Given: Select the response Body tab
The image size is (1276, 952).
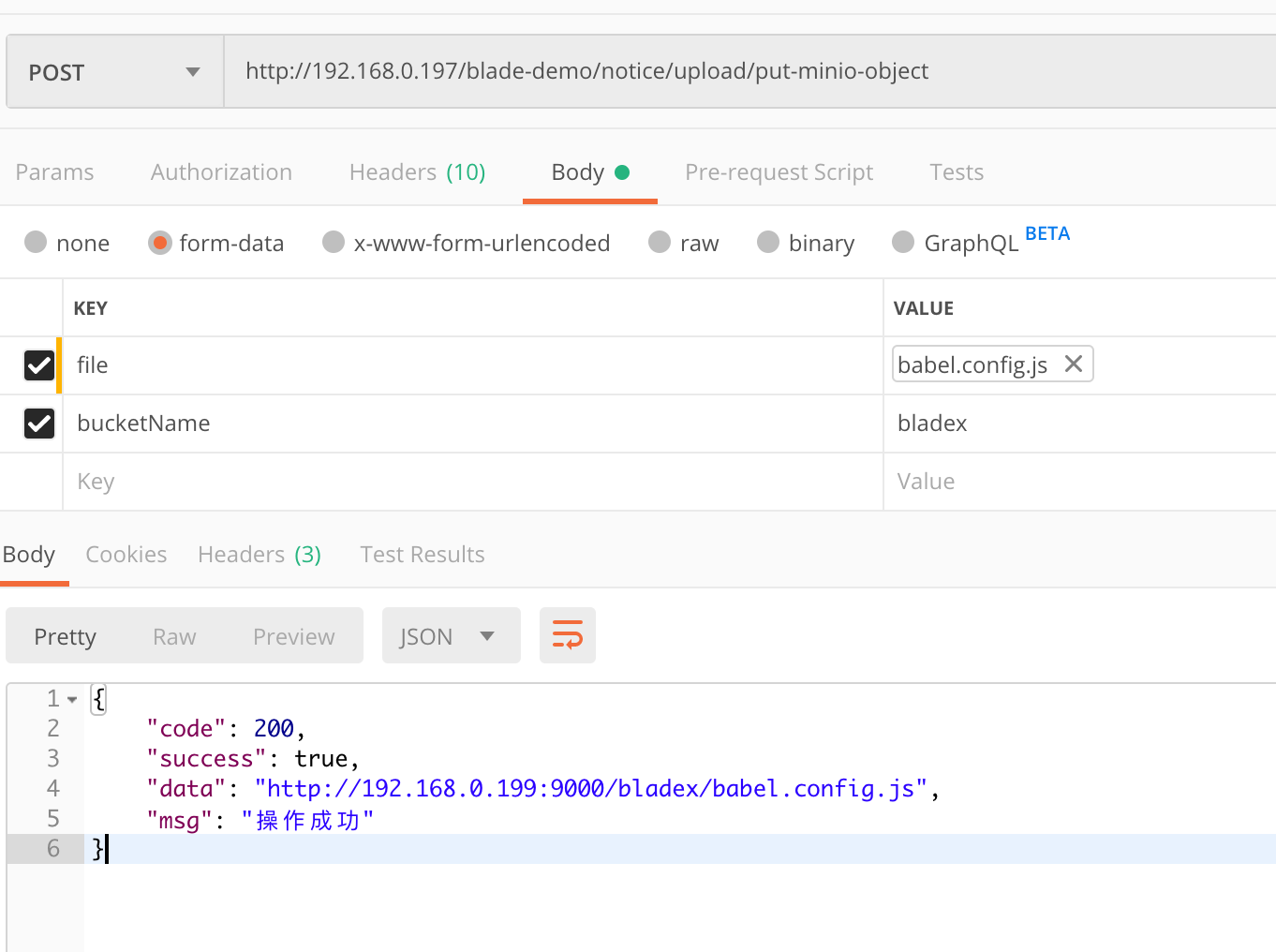Looking at the screenshot, I should tap(29, 555).
